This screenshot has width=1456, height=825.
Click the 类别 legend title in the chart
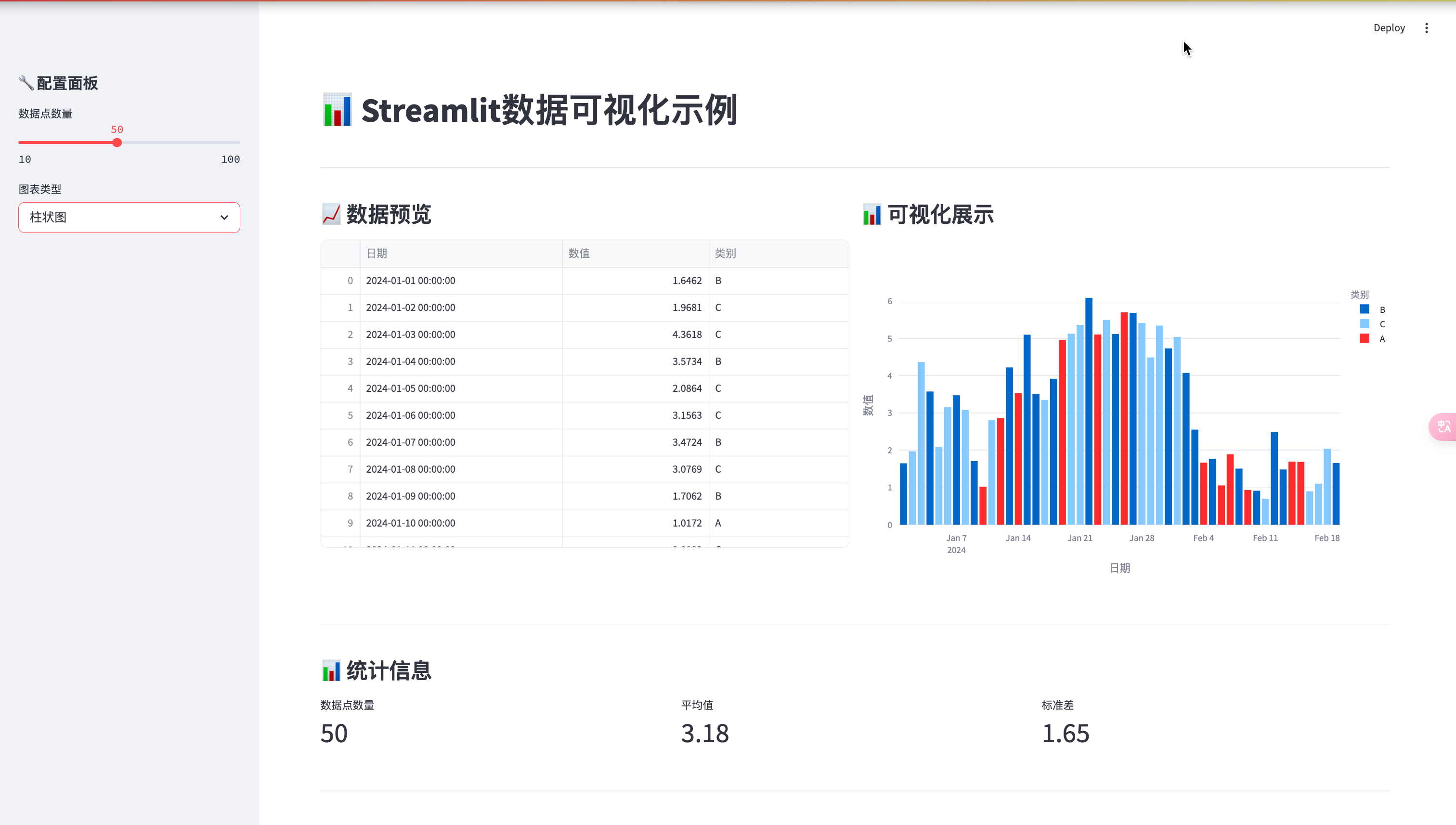1360,294
